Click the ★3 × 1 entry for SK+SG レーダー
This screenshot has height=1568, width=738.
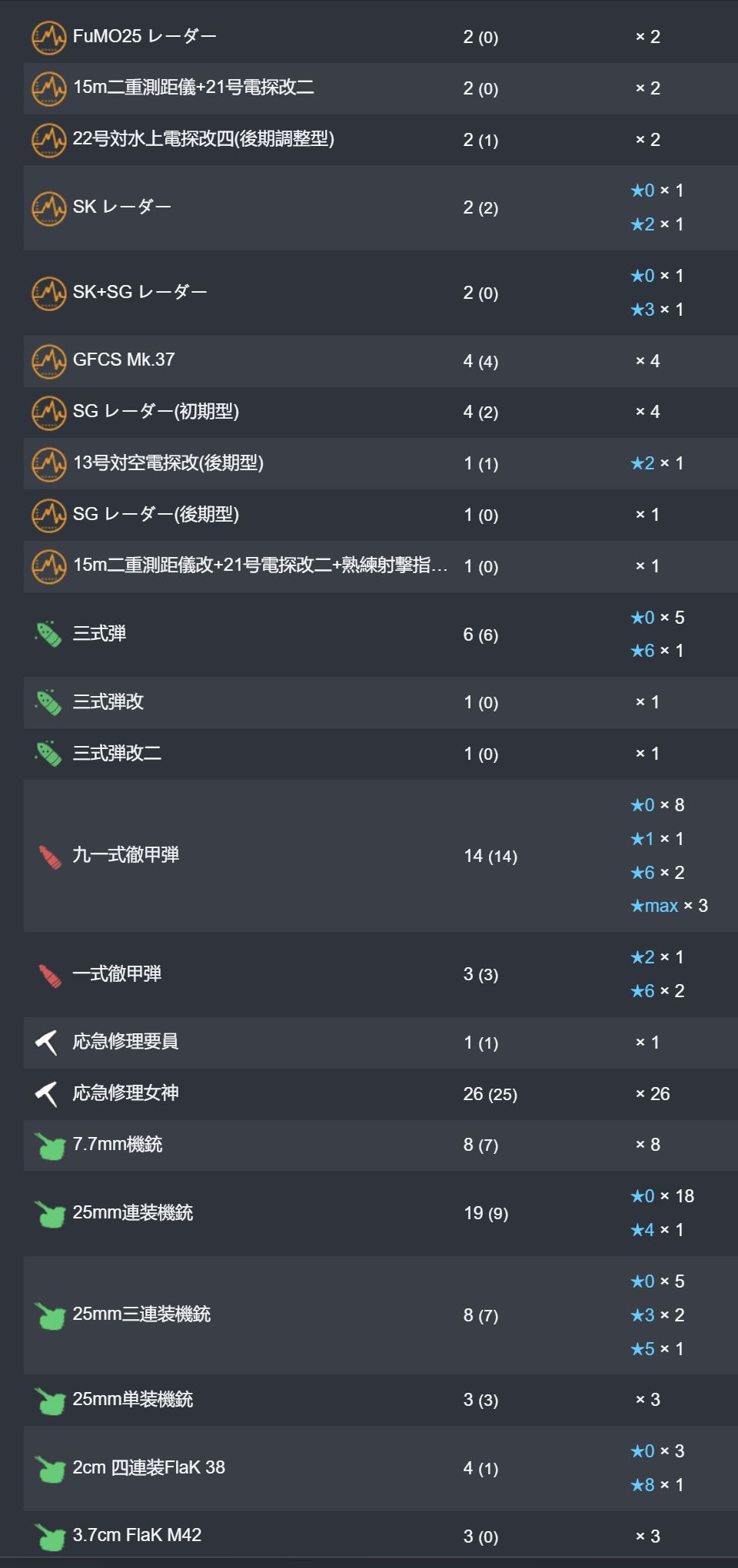[x=657, y=310]
